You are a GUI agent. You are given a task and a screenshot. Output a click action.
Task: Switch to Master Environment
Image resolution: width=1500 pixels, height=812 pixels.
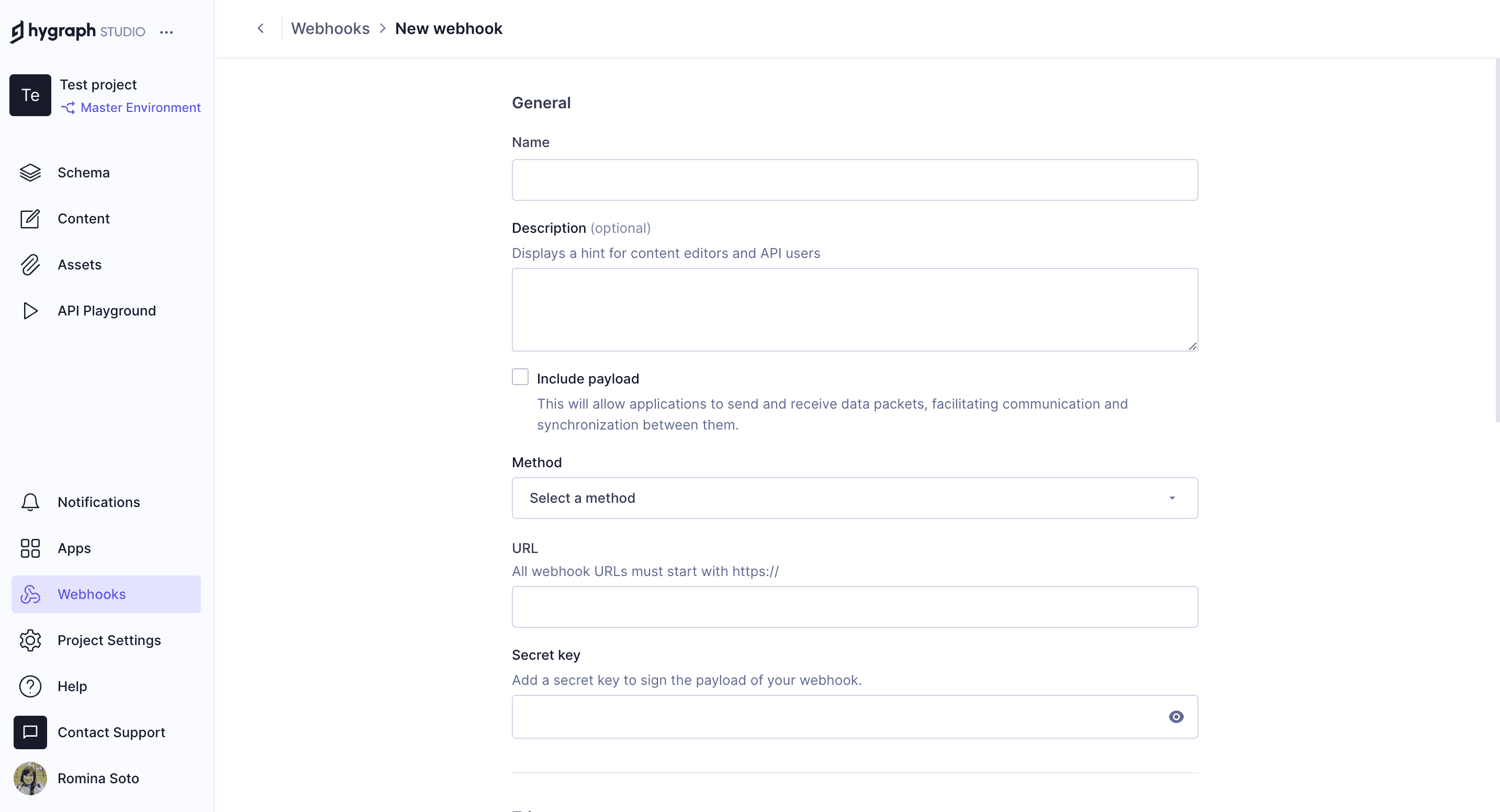click(x=140, y=107)
